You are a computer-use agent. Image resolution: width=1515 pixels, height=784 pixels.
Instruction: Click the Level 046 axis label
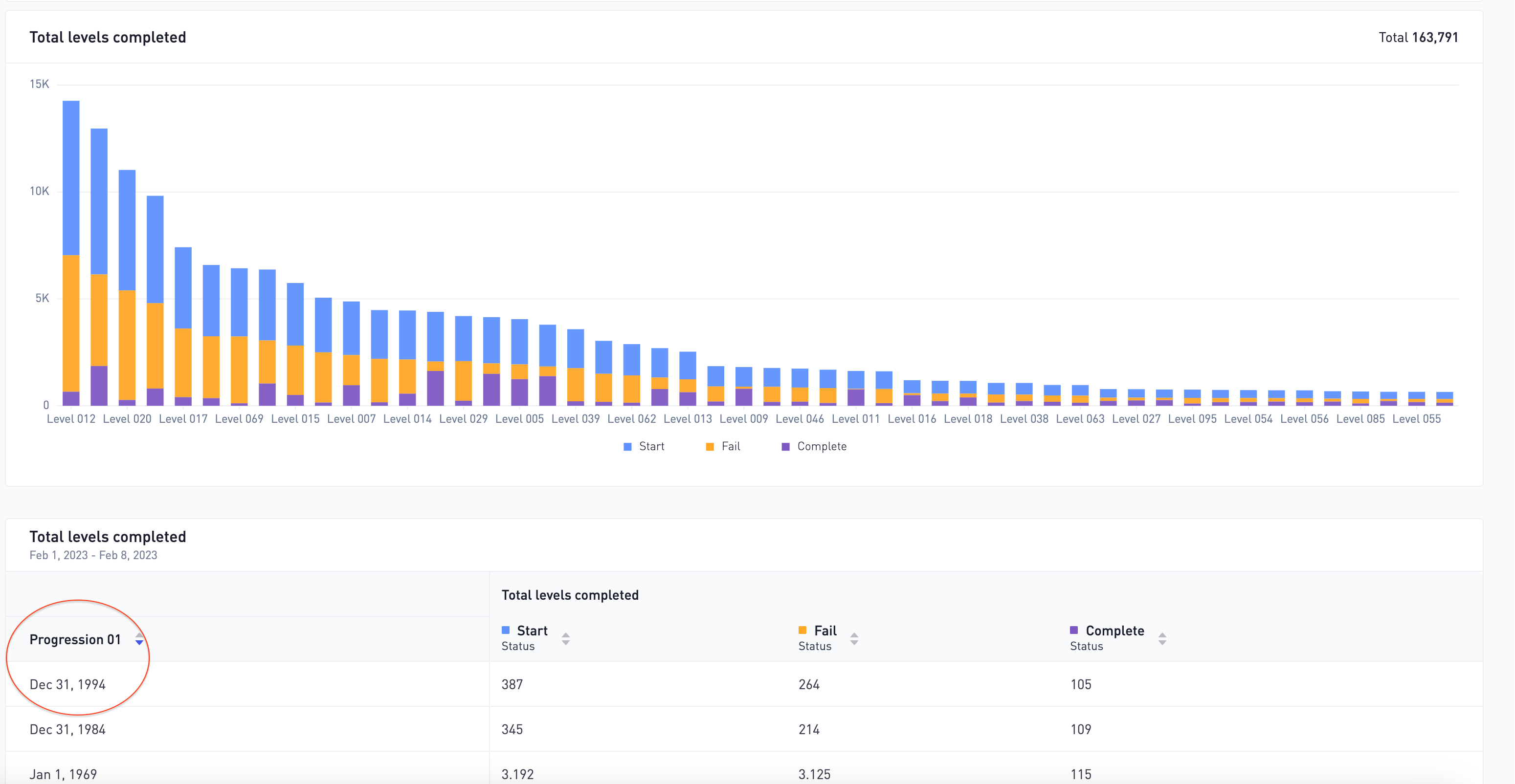tap(800, 419)
